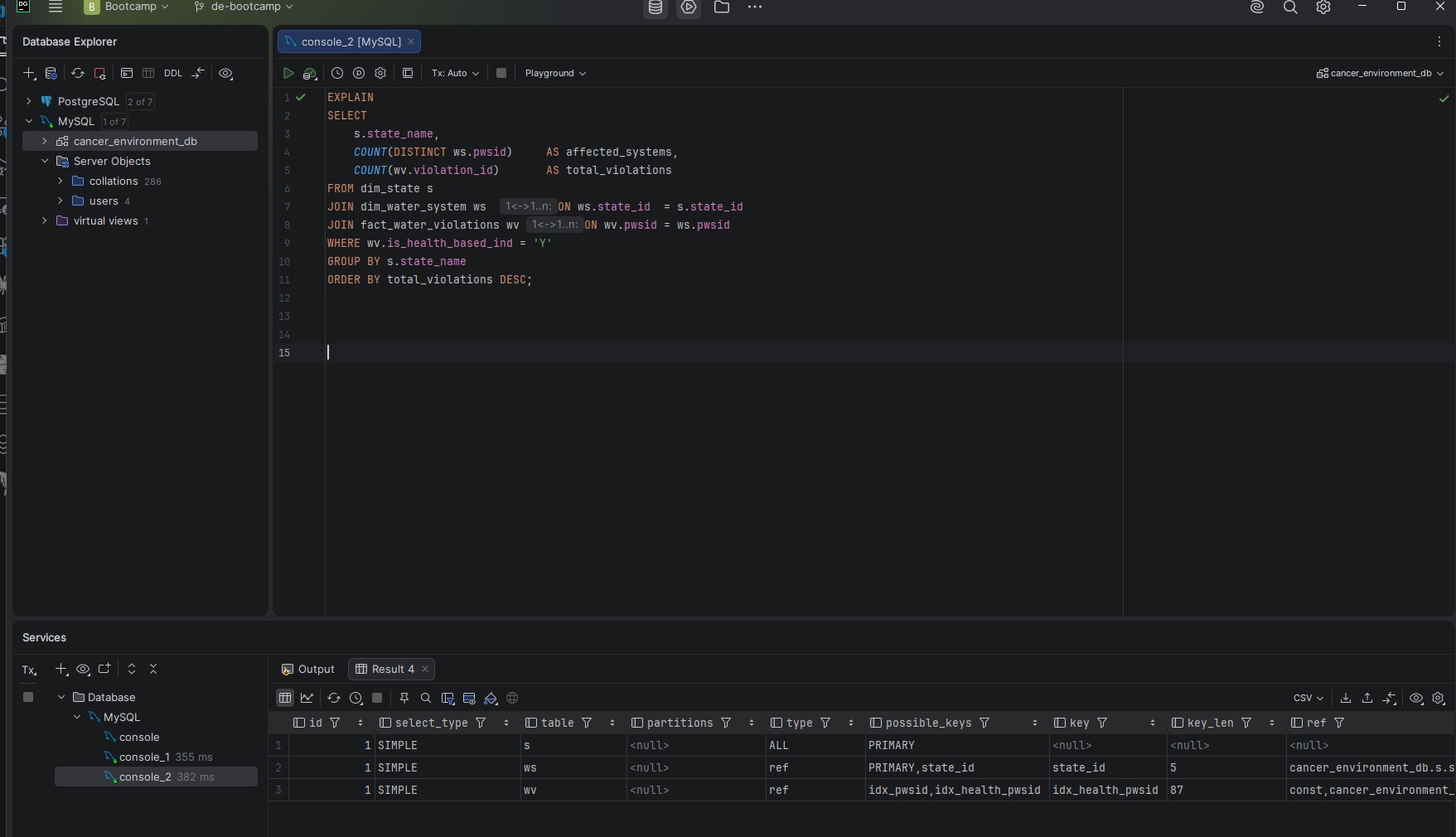Screen dimensions: 1456x837
Task: Filter the possible_keys column
Action: click(984, 723)
